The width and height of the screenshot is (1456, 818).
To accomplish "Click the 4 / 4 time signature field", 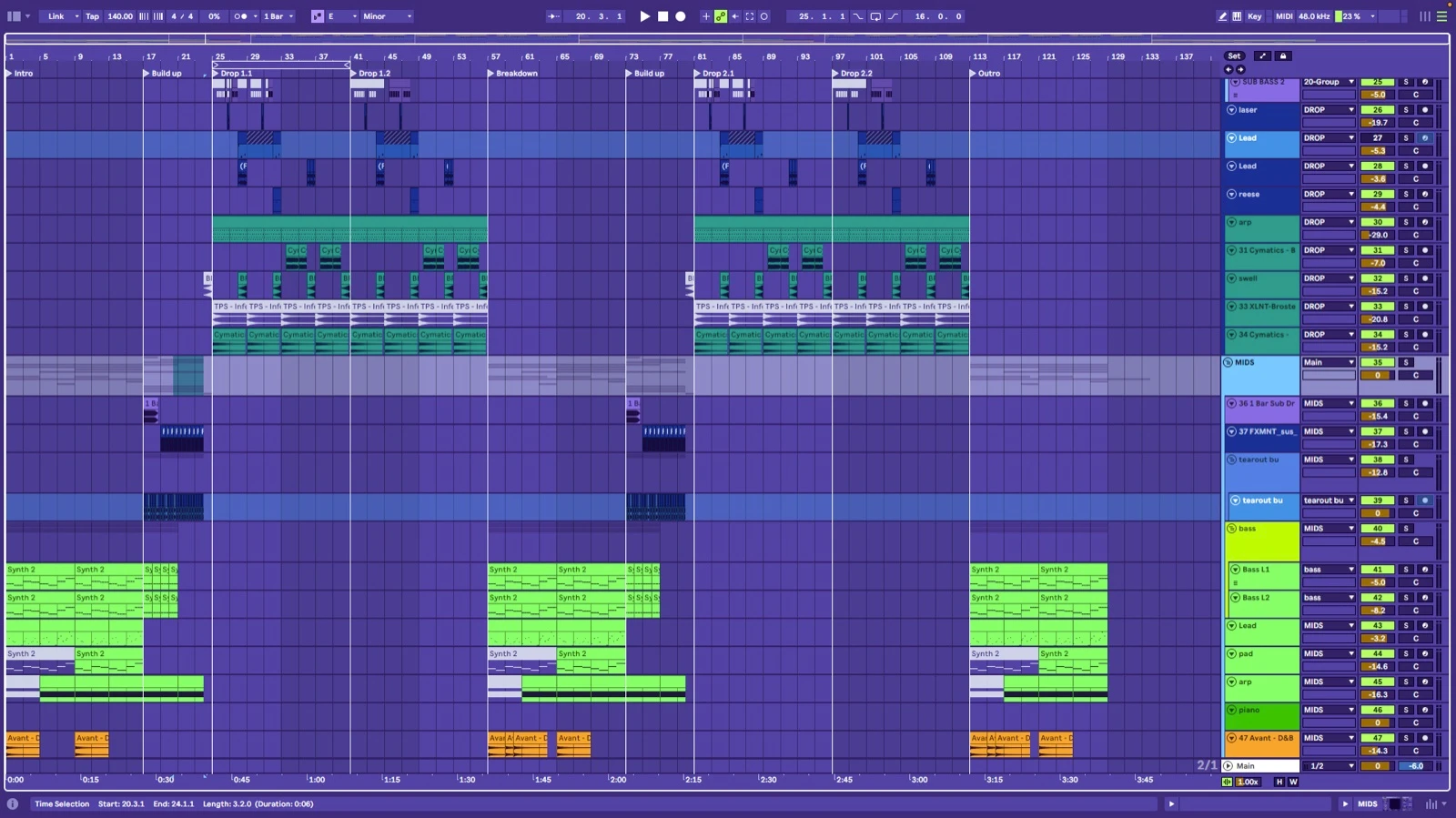I will [x=182, y=16].
